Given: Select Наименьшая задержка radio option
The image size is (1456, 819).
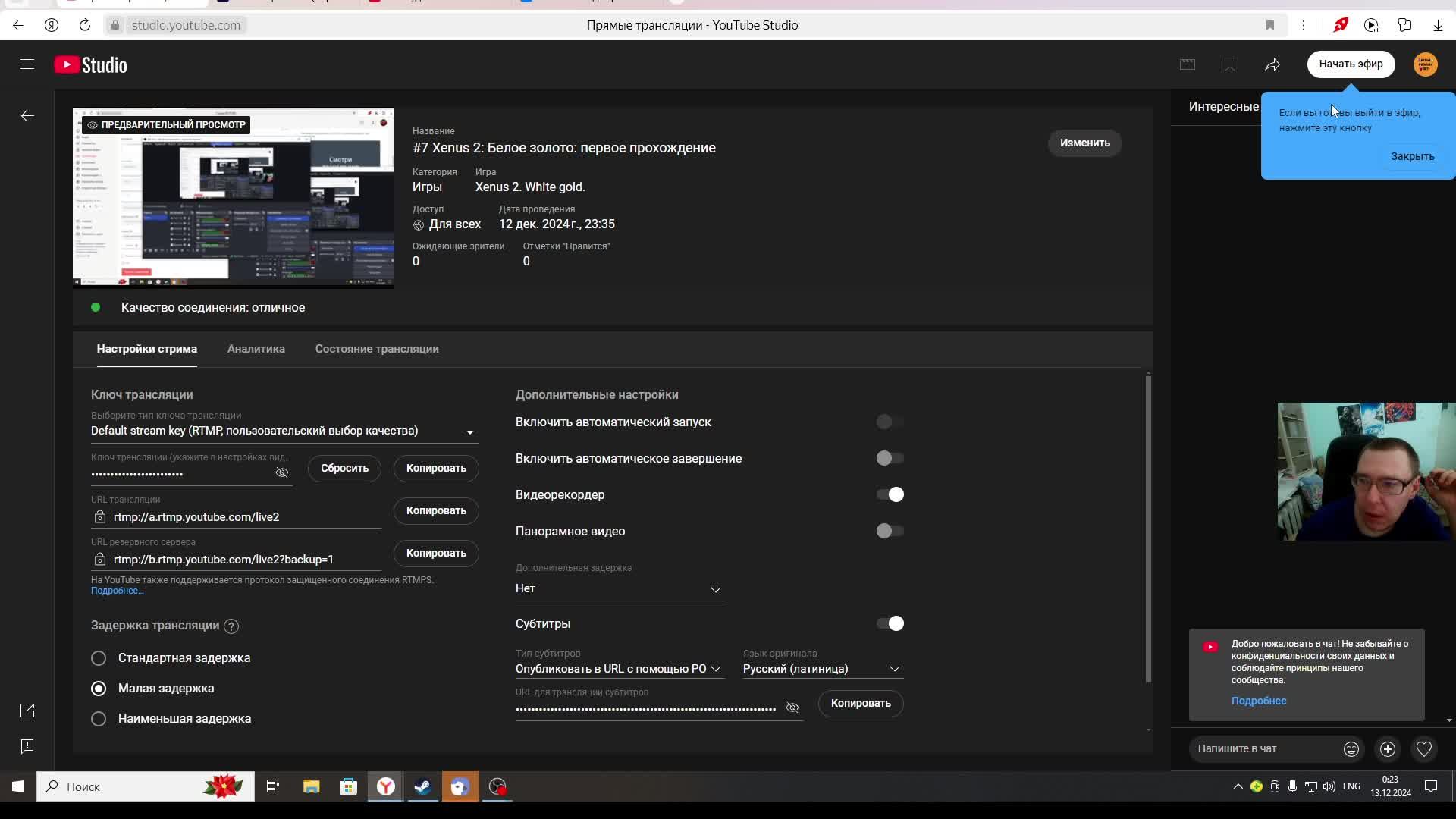Looking at the screenshot, I should (99, 719).
